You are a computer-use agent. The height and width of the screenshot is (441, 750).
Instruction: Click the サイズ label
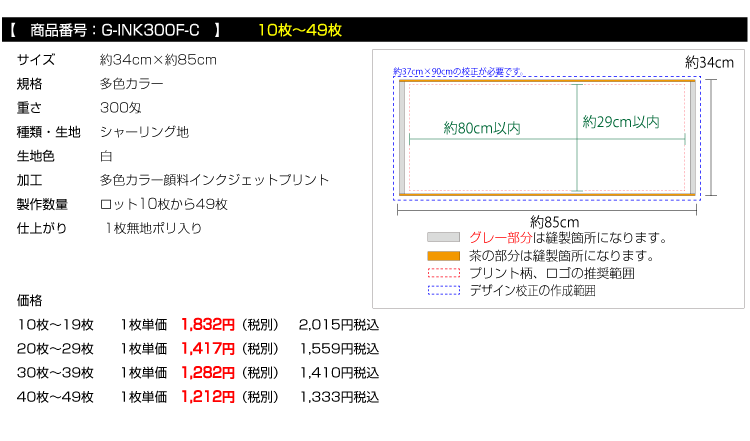[x=36, y=60]
